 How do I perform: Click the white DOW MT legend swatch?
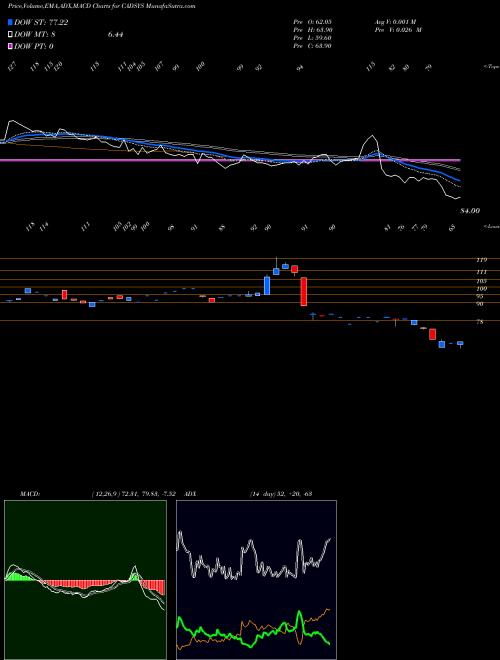point(10,35)
